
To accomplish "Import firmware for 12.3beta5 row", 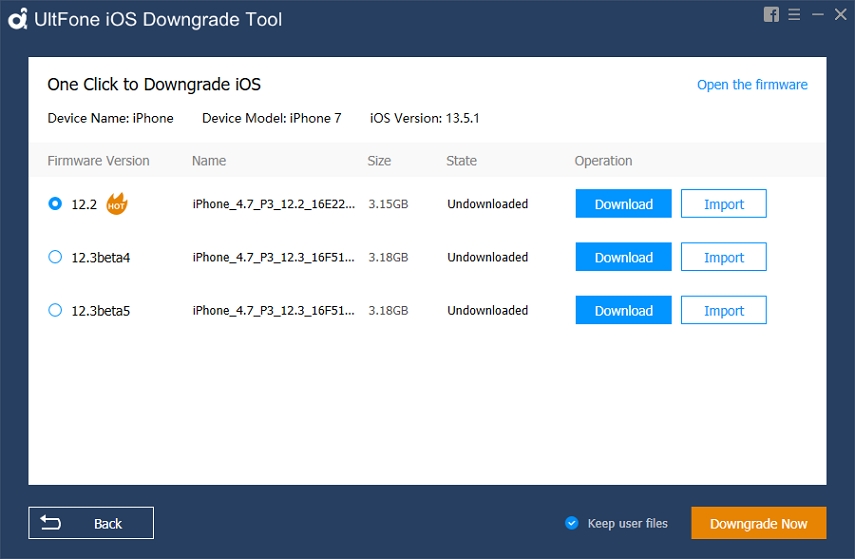I will [724, 310].
